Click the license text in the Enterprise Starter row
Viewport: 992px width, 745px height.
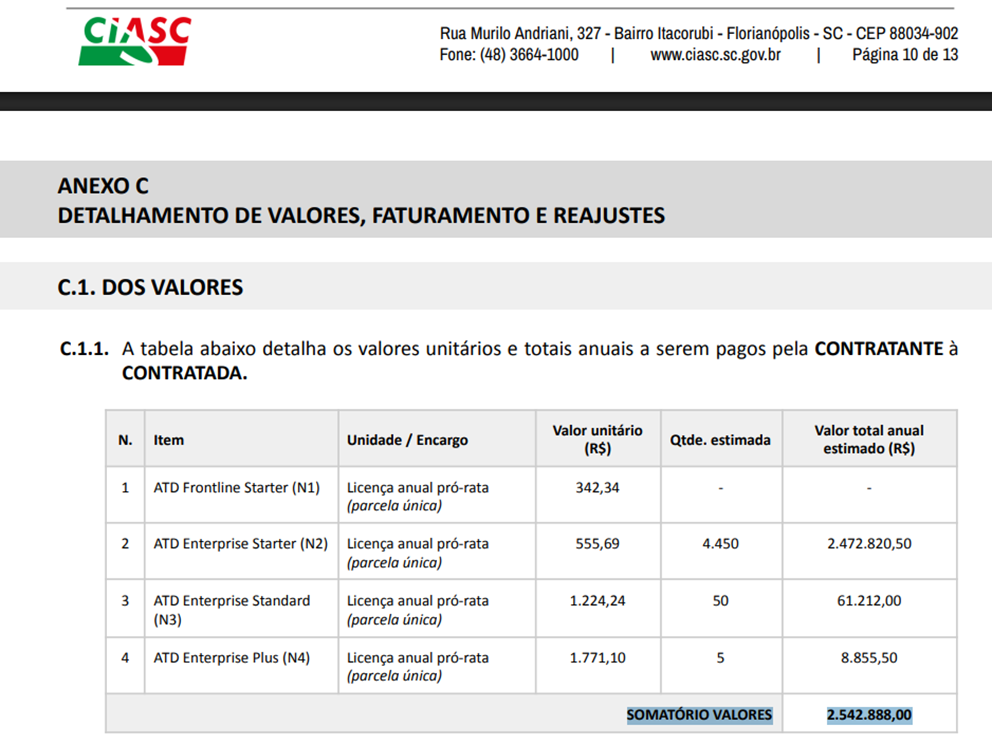pos(418,553)
